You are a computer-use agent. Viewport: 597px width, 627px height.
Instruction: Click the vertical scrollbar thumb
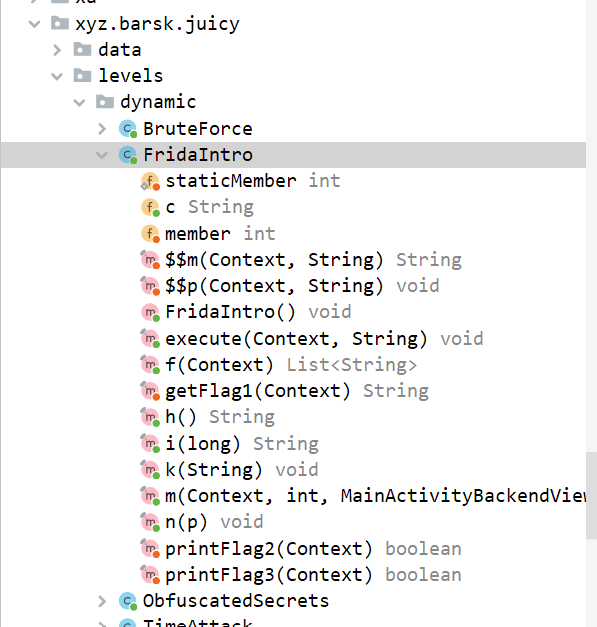(591, 496)
